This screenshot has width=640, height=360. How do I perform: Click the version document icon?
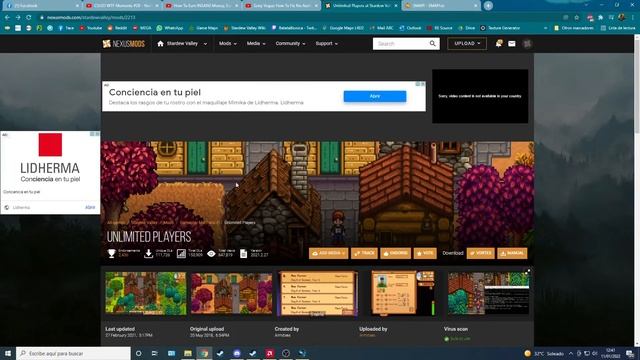[x=244, y=253]
